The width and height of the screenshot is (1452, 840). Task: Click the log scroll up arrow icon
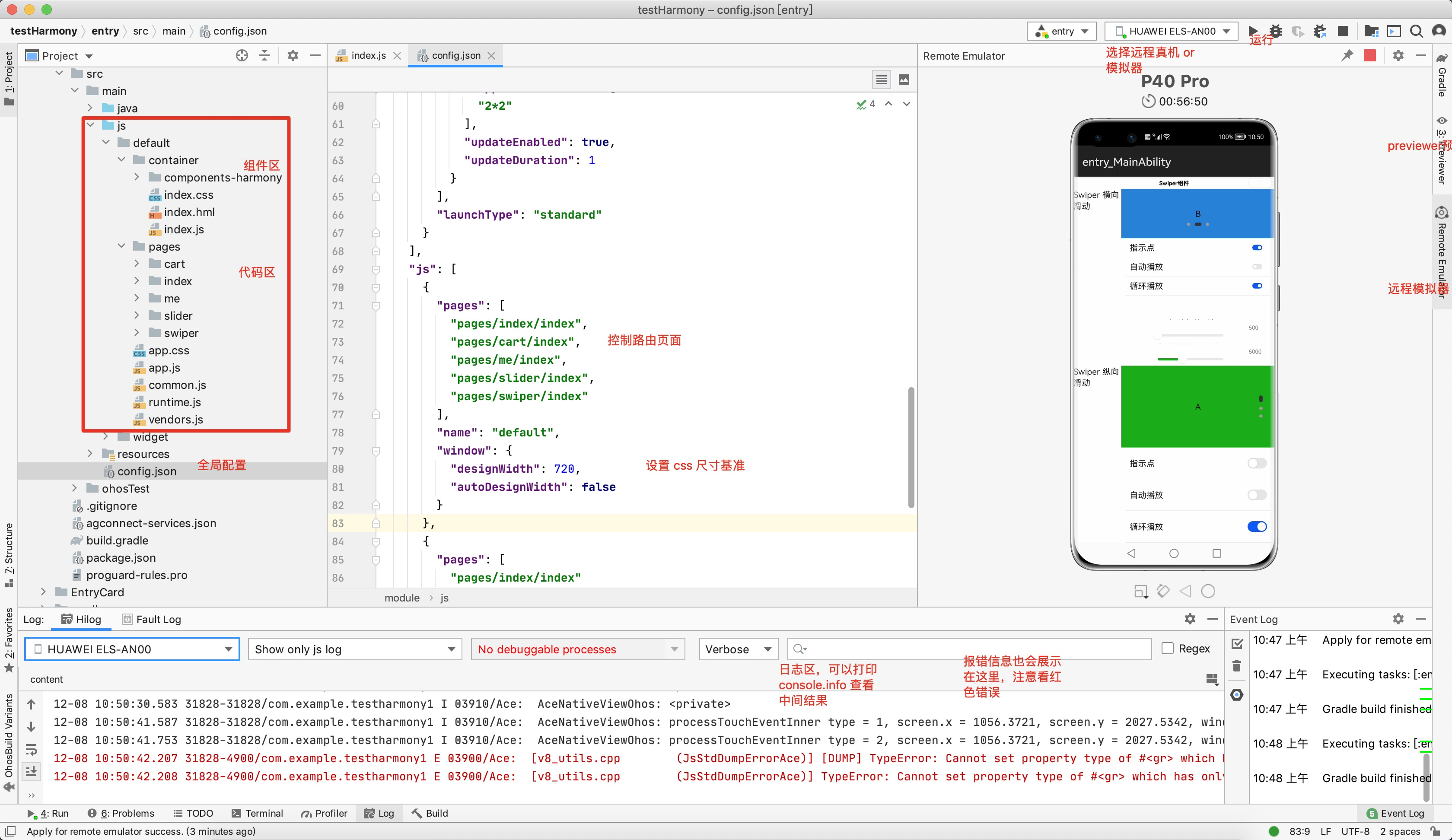click(x=31, y=704)
